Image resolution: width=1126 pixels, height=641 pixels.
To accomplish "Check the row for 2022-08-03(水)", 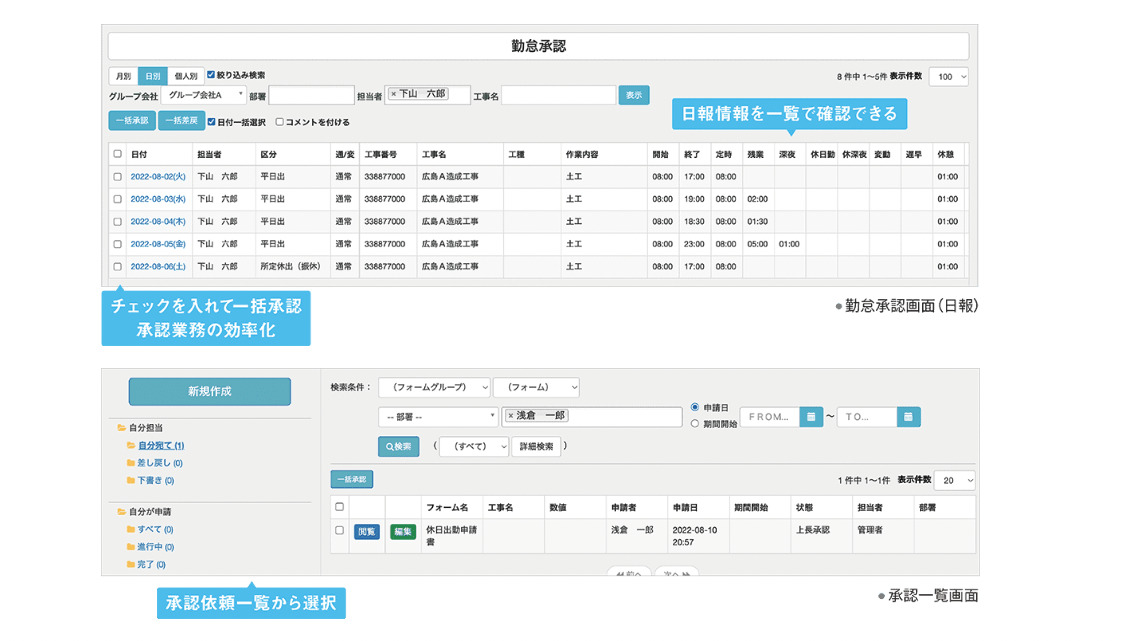I will (118, 199).
